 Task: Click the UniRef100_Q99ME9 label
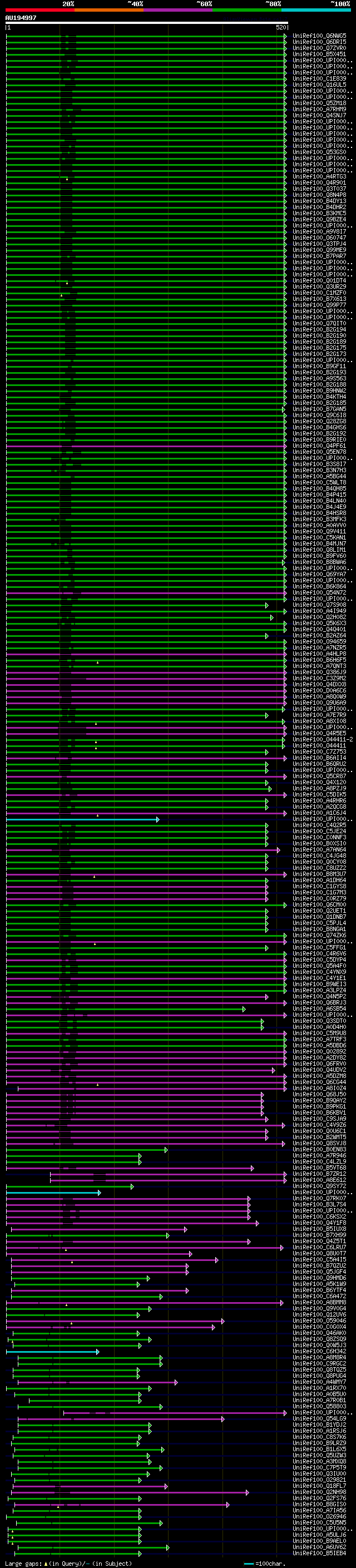(319, 250)
